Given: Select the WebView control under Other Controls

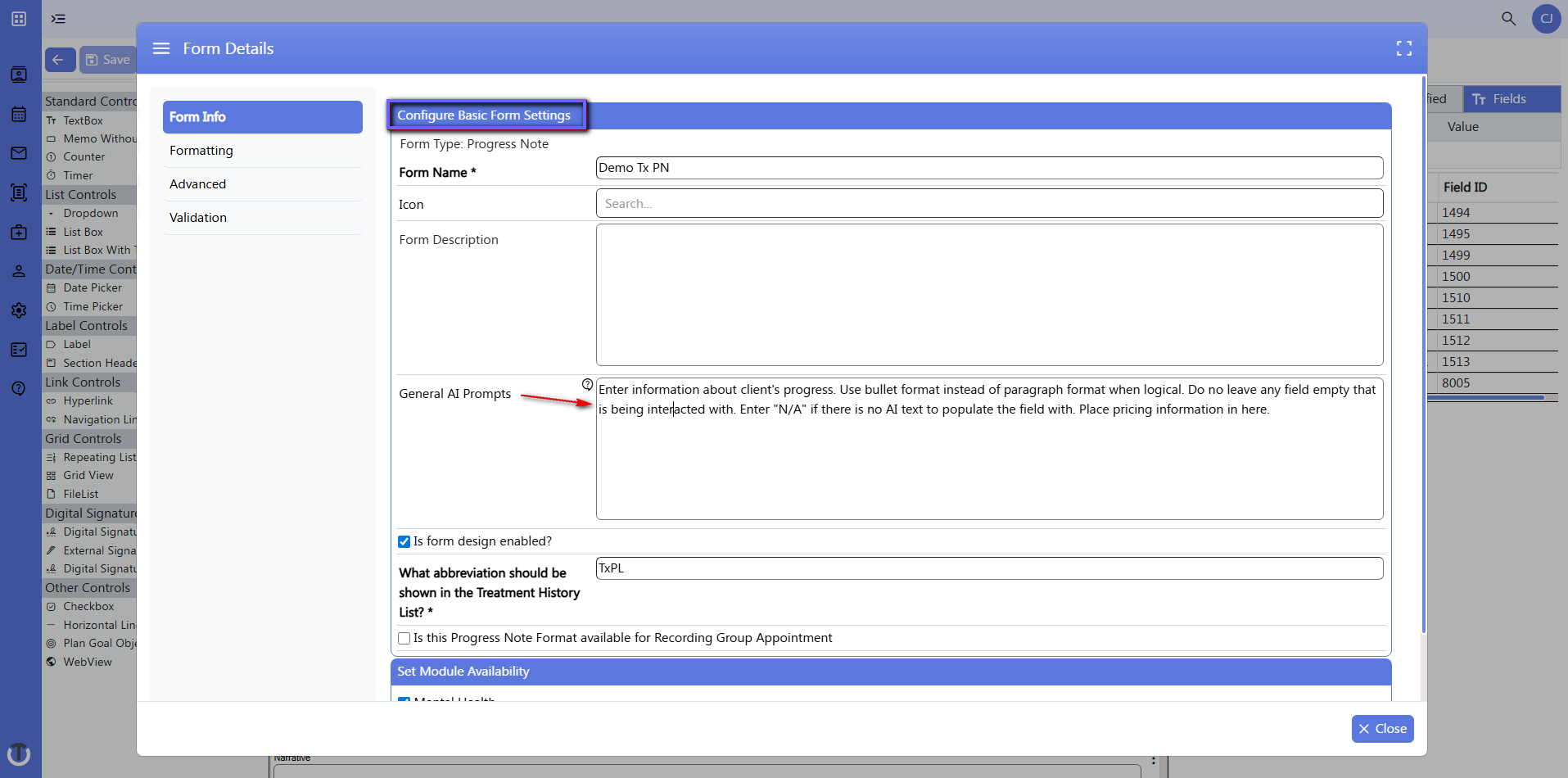Looking at the screenshot, I should point(88,662).
